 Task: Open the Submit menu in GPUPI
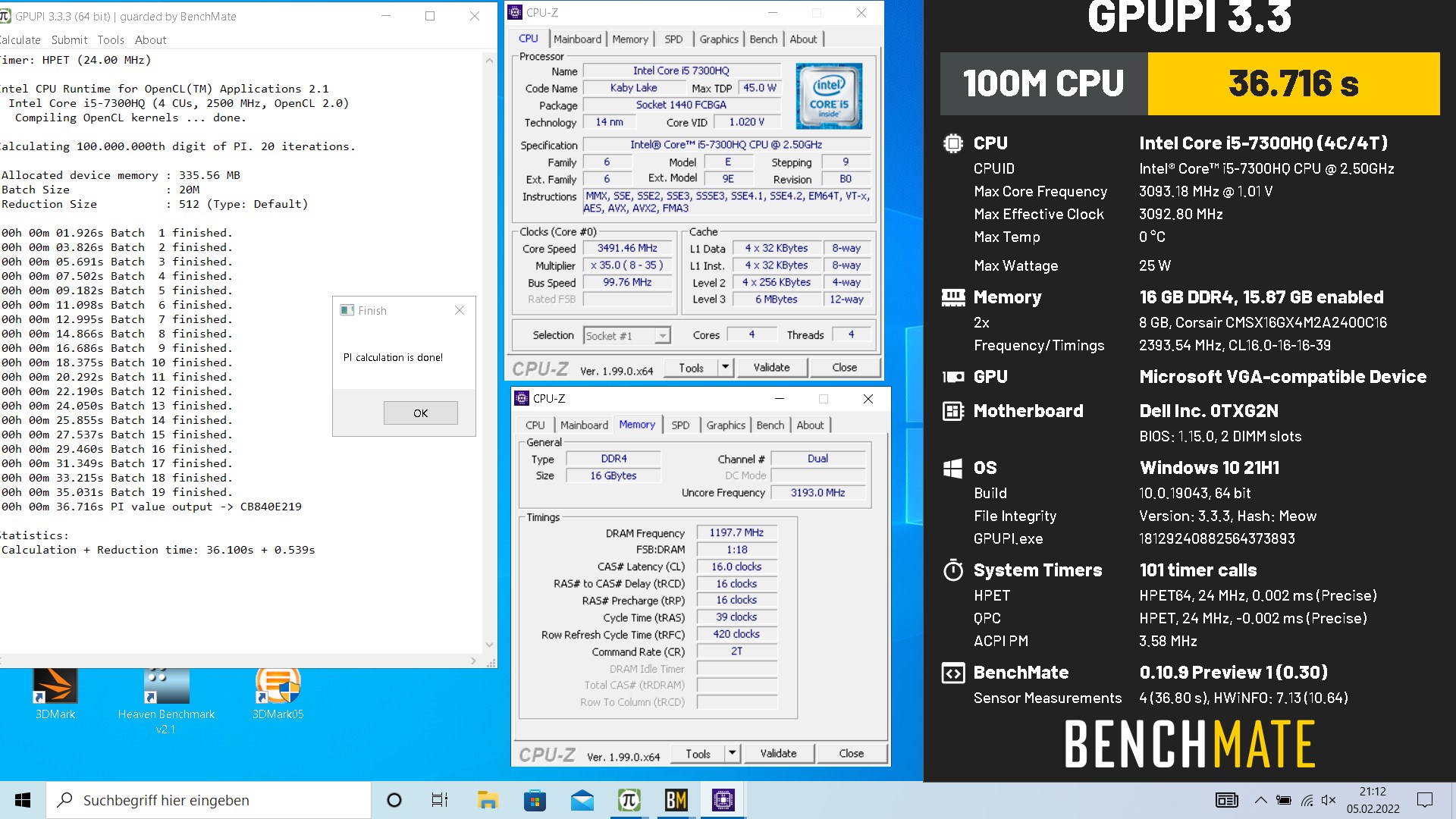[69, 39]
